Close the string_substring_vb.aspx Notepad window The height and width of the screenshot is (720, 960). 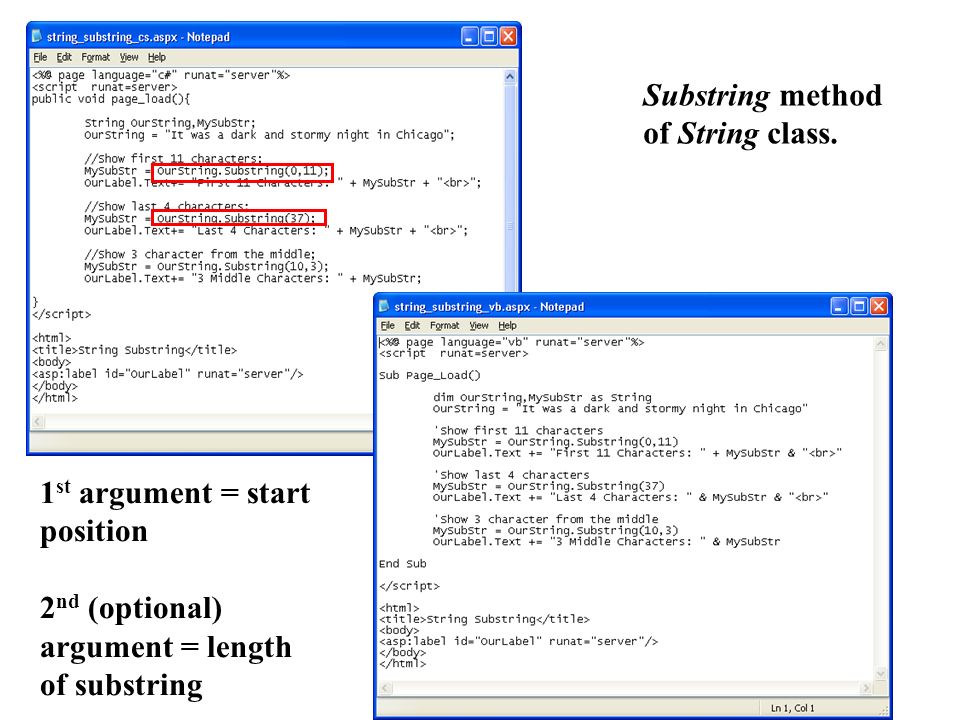879,306
